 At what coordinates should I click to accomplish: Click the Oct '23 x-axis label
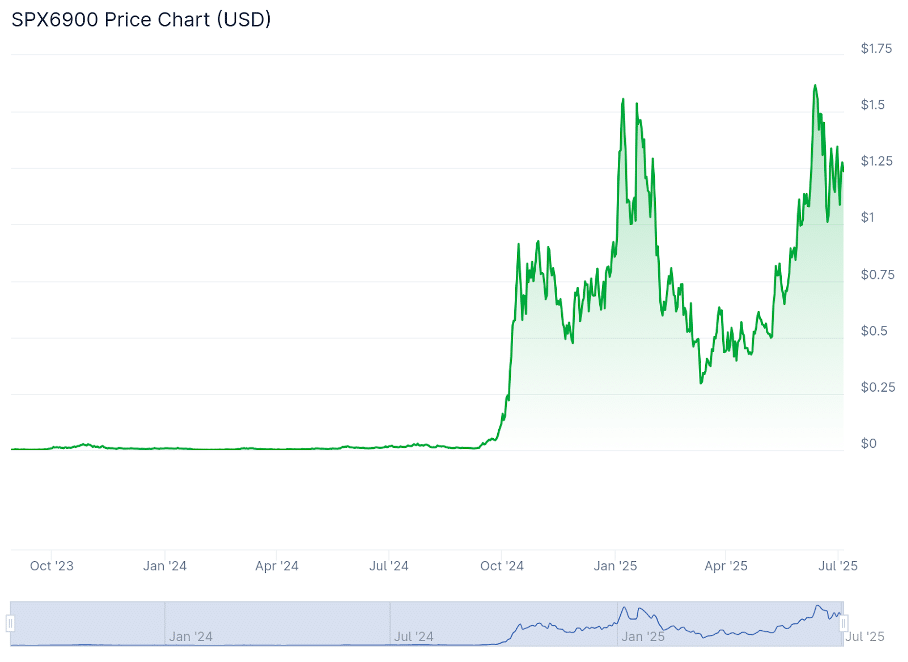pyautogui.click(x=52, y=566)
